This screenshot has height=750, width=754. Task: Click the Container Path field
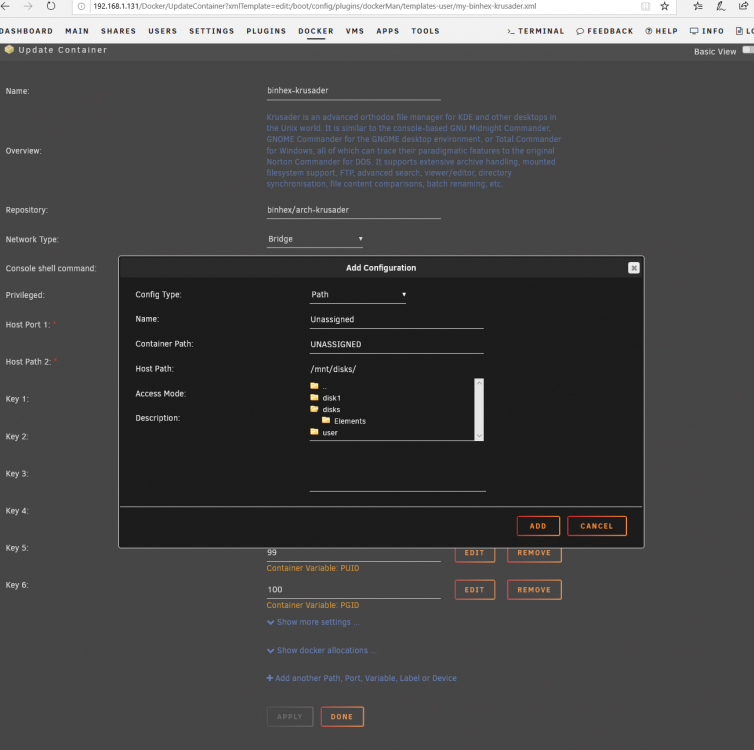[397, 345]
